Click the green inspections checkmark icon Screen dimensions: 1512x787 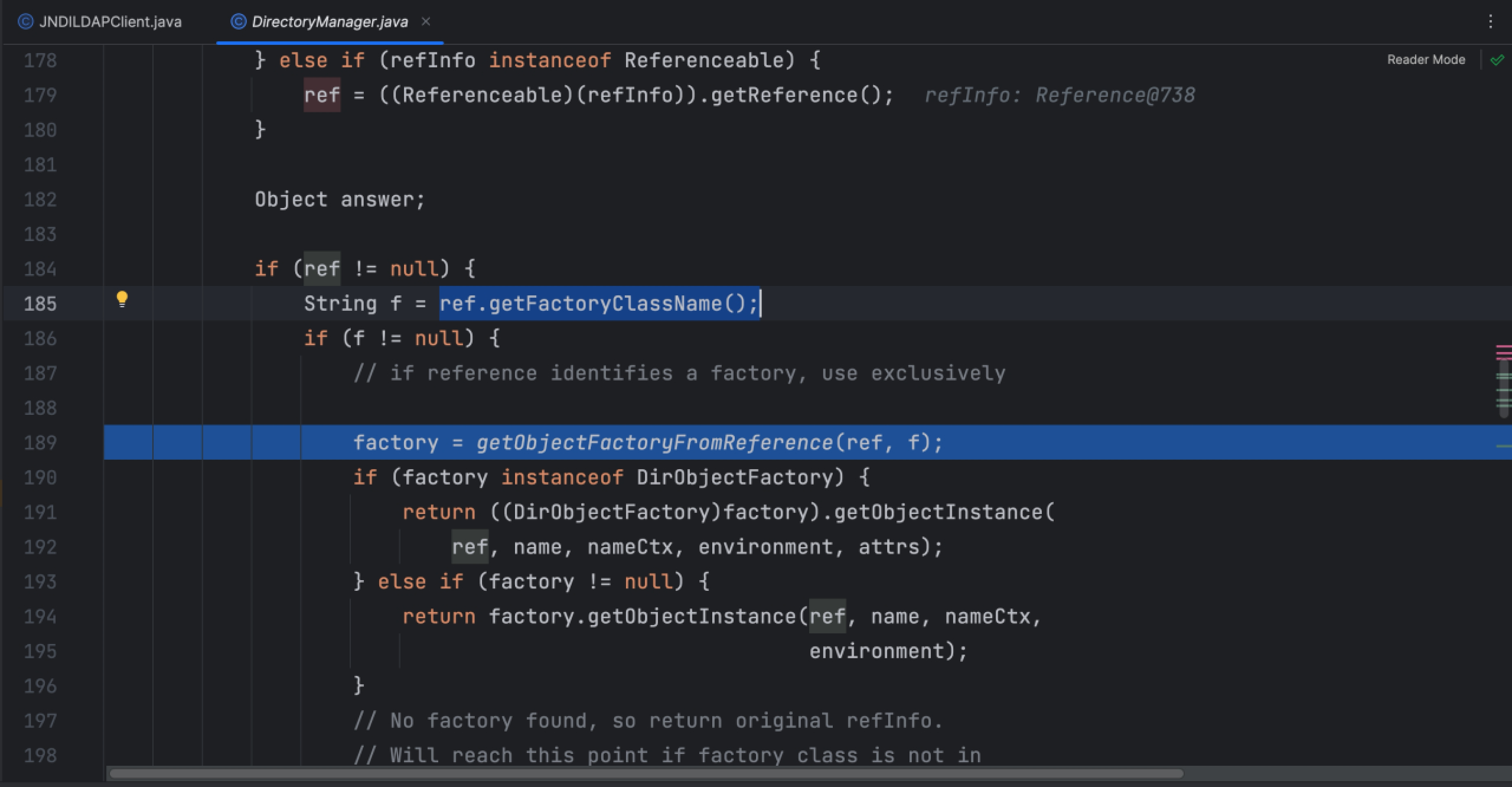pyautogui.click(x=1497, y=60)
